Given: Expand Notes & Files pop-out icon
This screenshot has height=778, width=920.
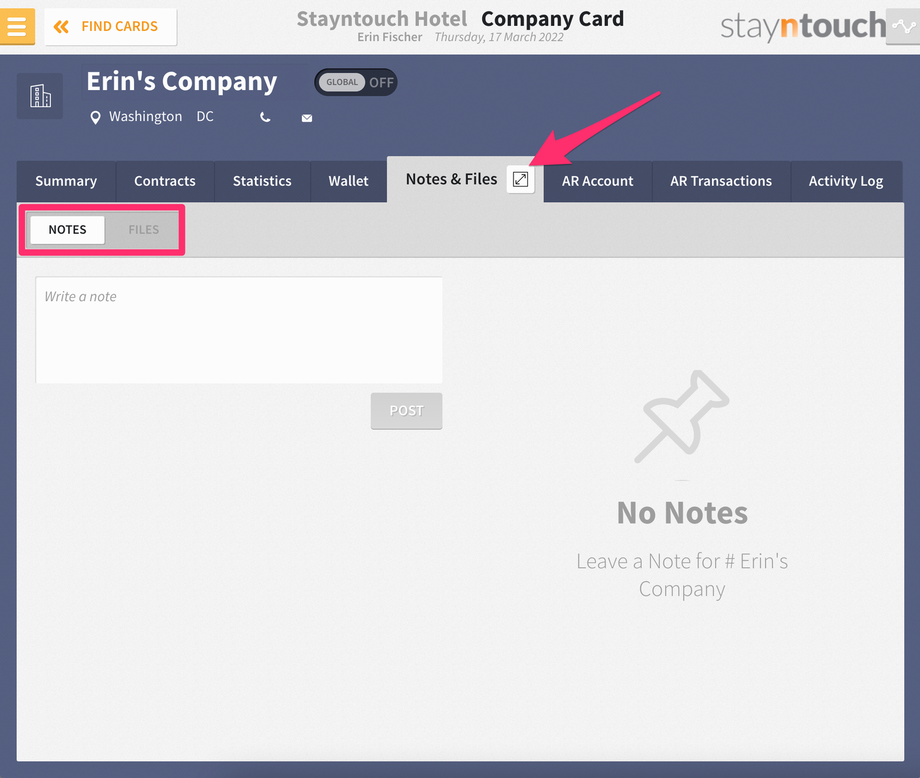Looking at the screenshot, I should pyautogui.click(x=520, y=179).
